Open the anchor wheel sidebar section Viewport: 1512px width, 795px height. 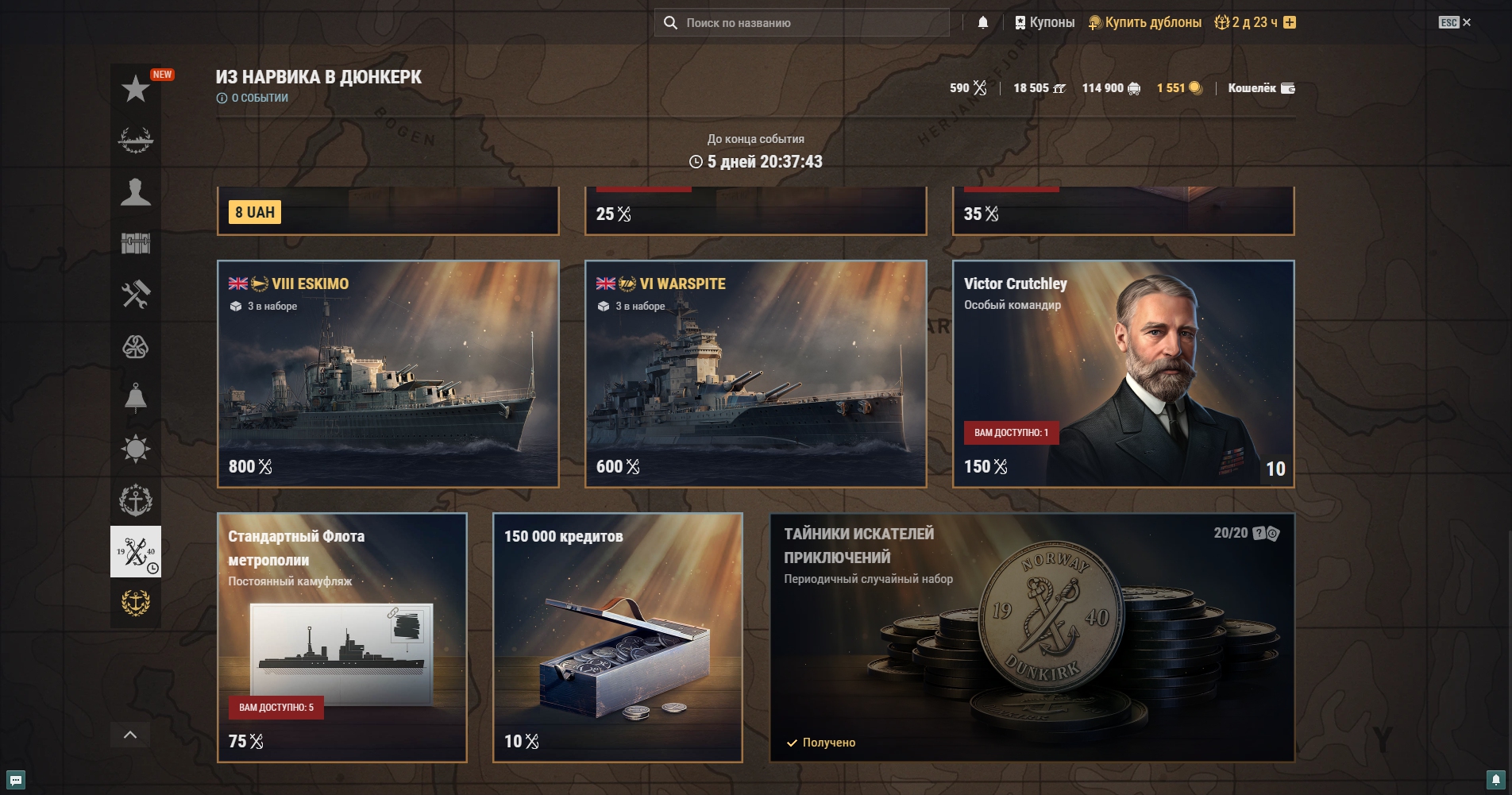[136, 500]
